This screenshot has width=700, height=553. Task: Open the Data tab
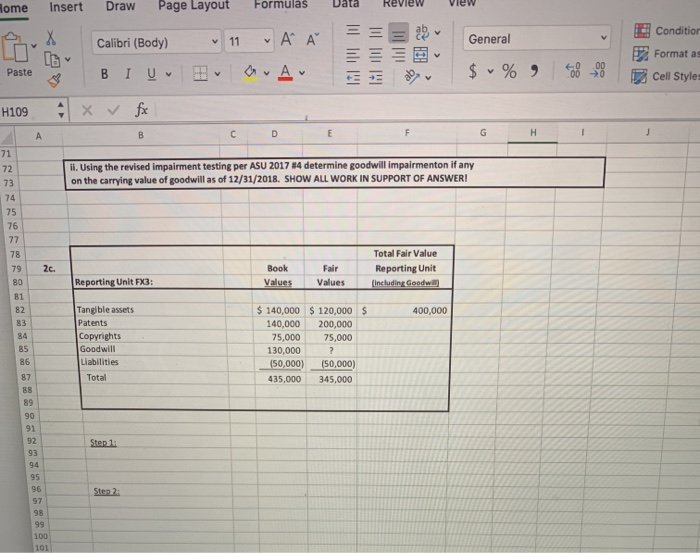pos(346,4)
